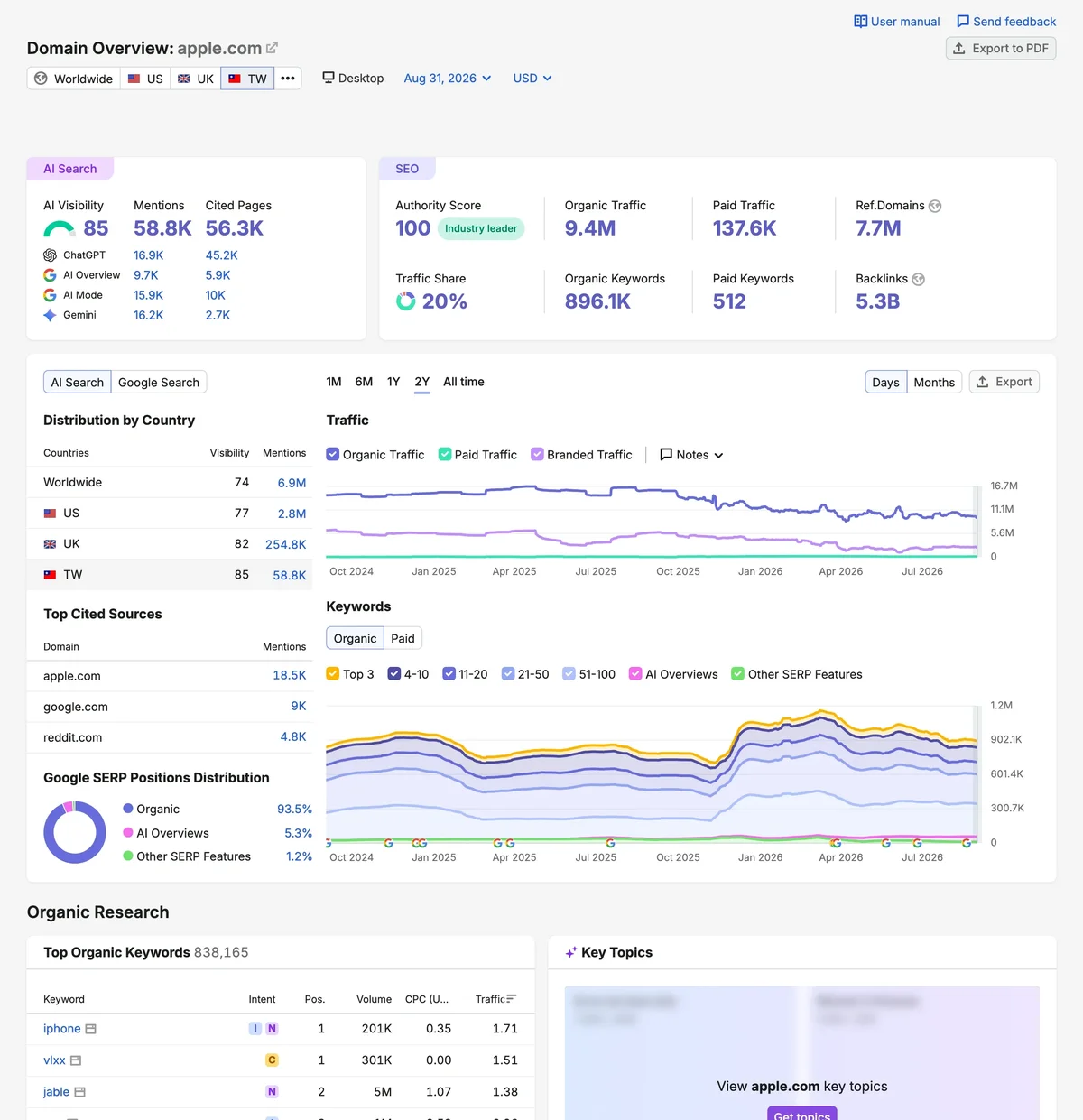Click the Traffic Share donut icon
This screenshot has width=1083, height=1120.
[406, 301]
